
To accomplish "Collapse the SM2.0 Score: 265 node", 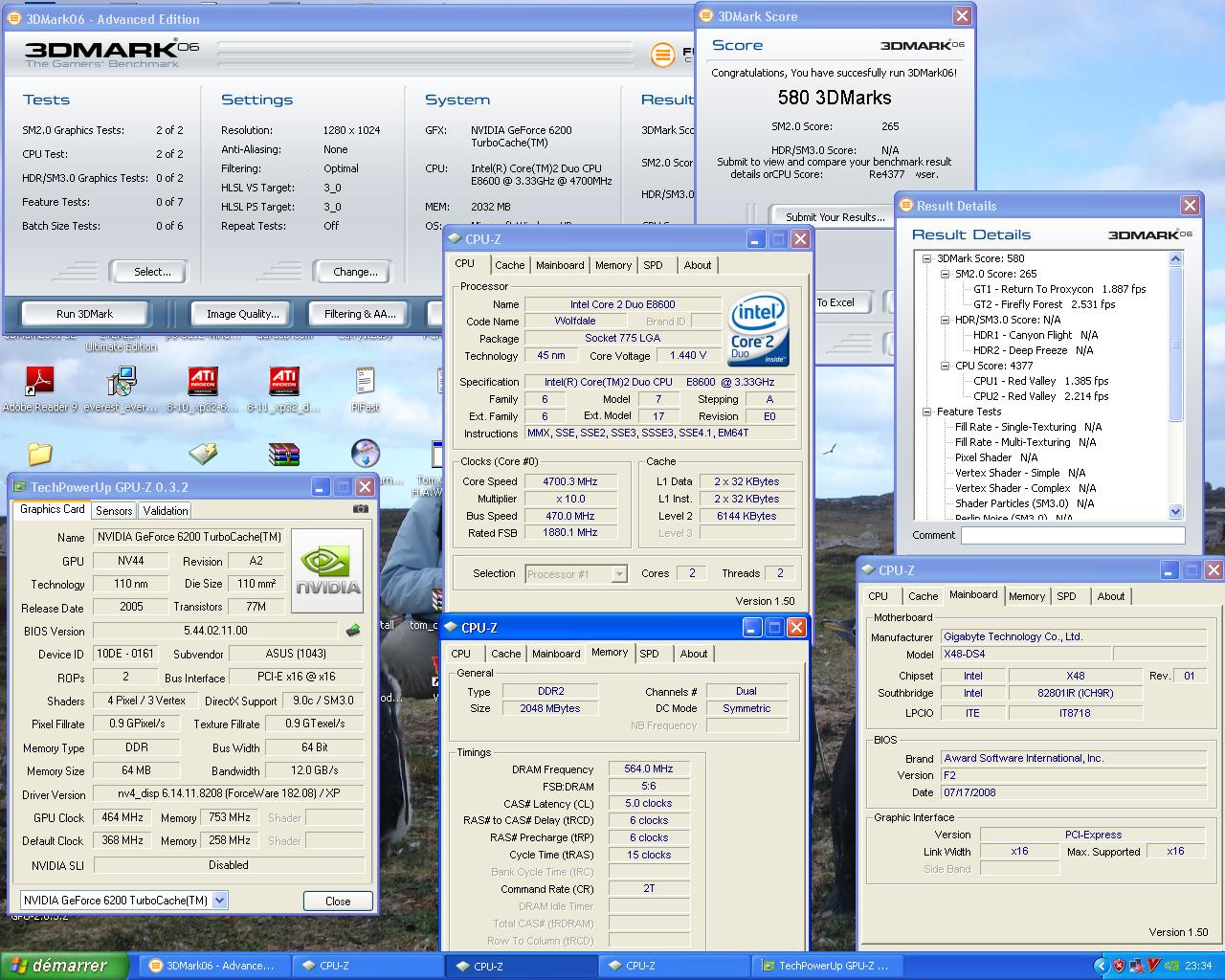I will click(946, 274).
